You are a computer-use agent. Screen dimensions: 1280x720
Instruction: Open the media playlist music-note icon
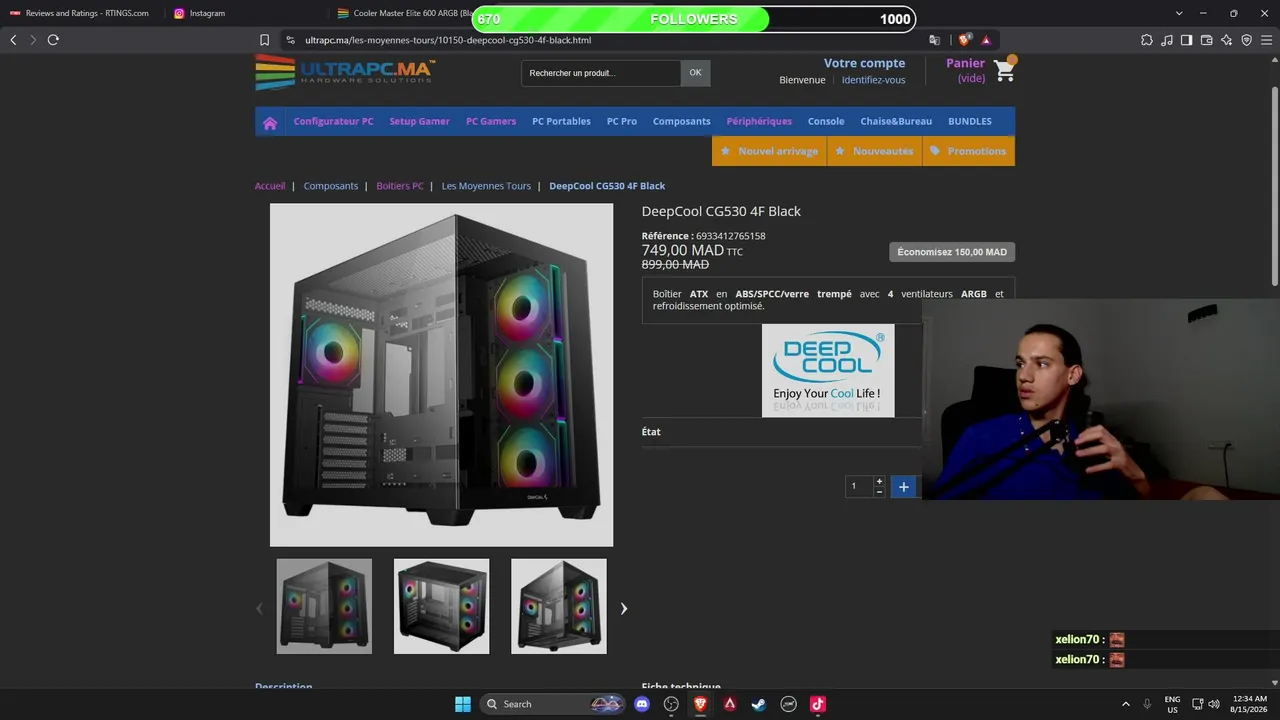(x=1167, y=40)
